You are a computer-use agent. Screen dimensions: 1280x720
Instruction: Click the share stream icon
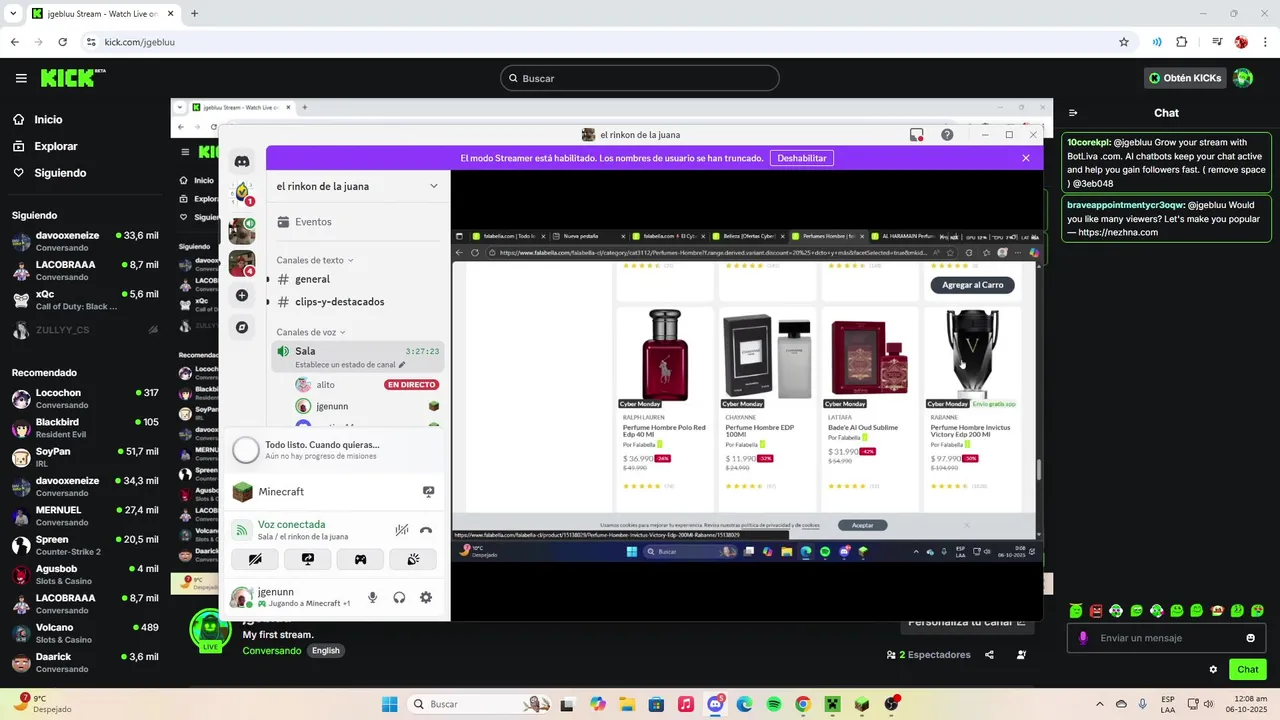click(989, 655)
